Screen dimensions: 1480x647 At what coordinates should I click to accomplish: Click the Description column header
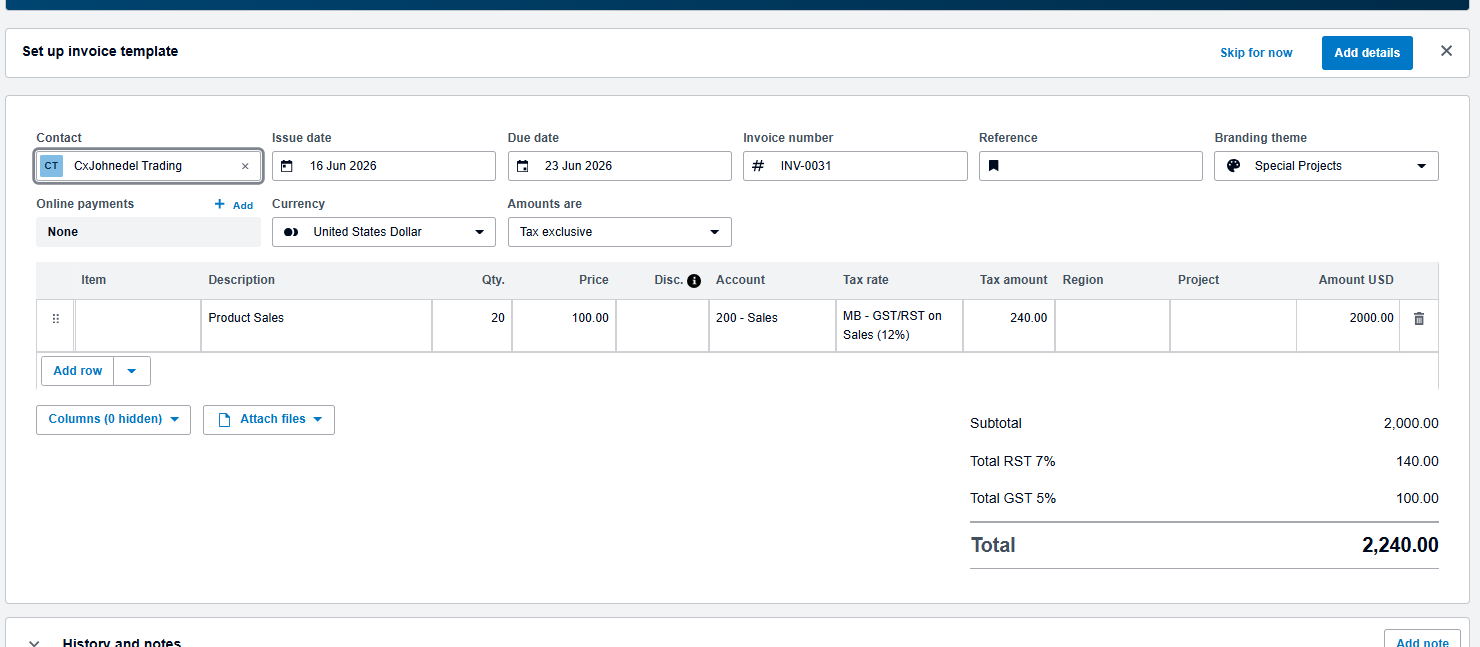pos(242,281)
